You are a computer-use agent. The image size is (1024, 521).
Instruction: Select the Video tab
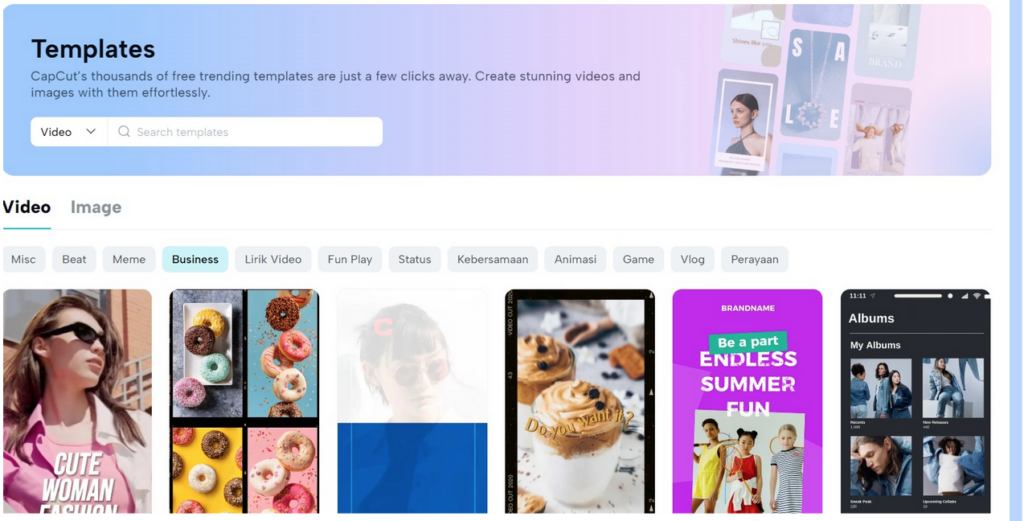(27, 207)
